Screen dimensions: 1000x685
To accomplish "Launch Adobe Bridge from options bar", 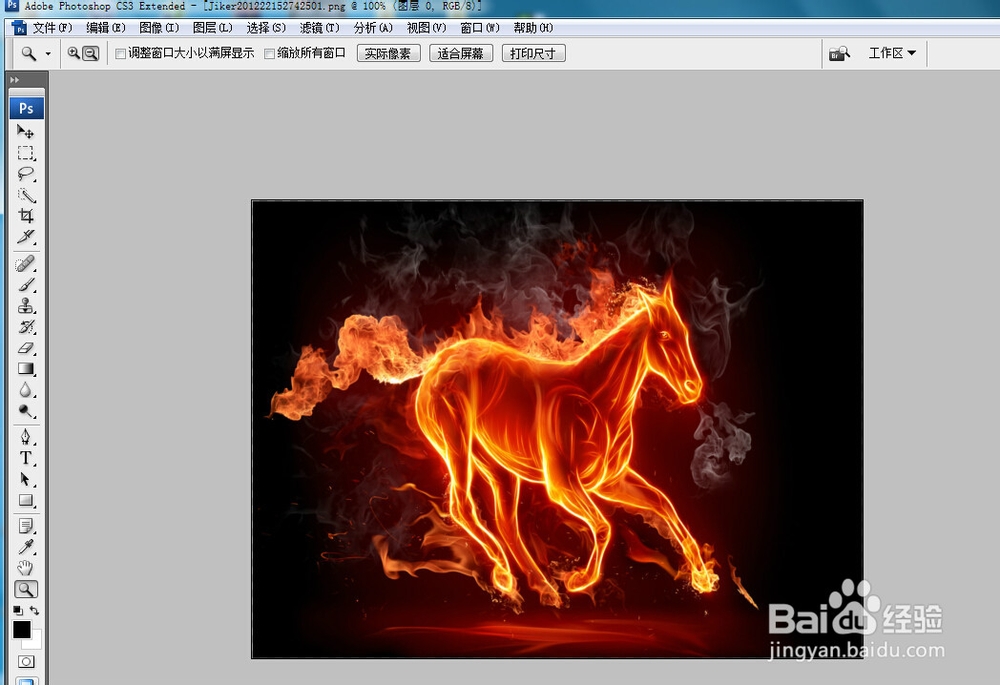I will point(839,54).
